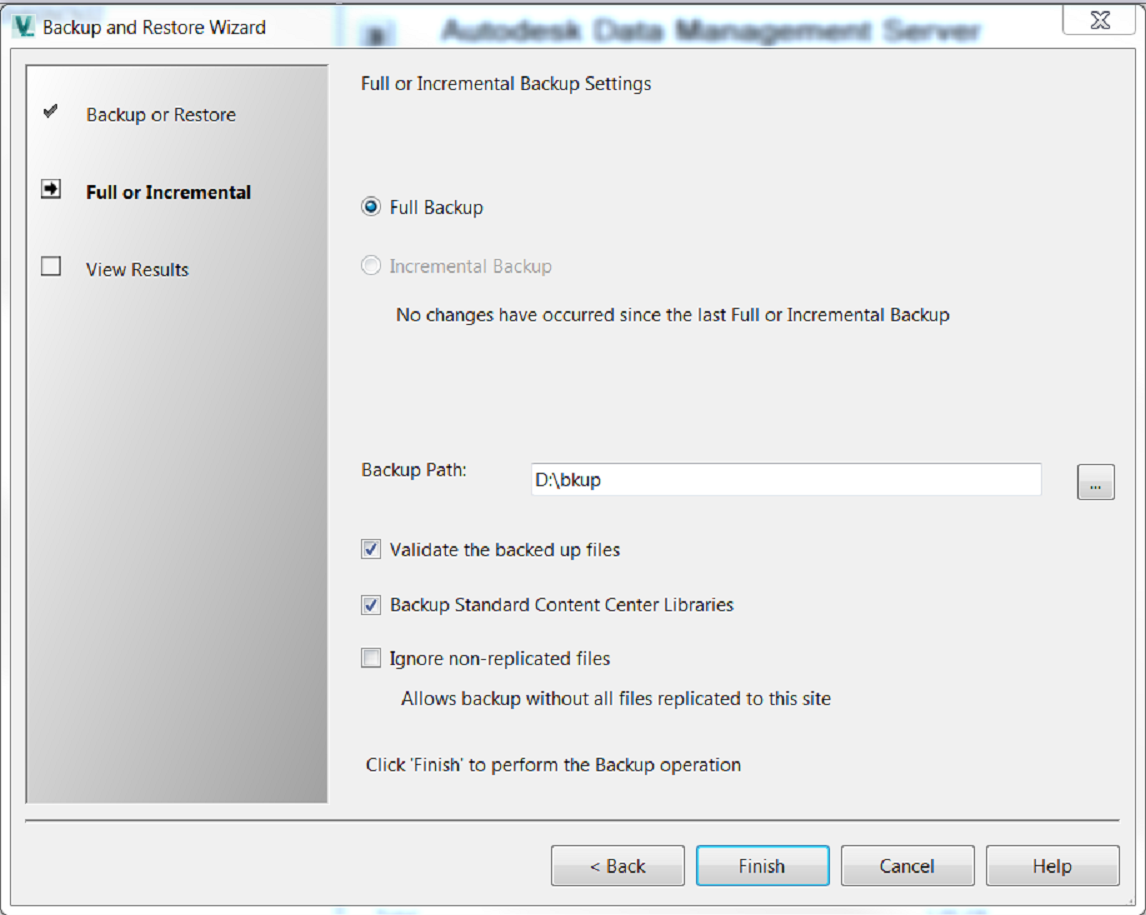Cancel the Backup and Restore Wizard
The height and width of the screenshot is (915, 1146).
(x=907, y=865)
